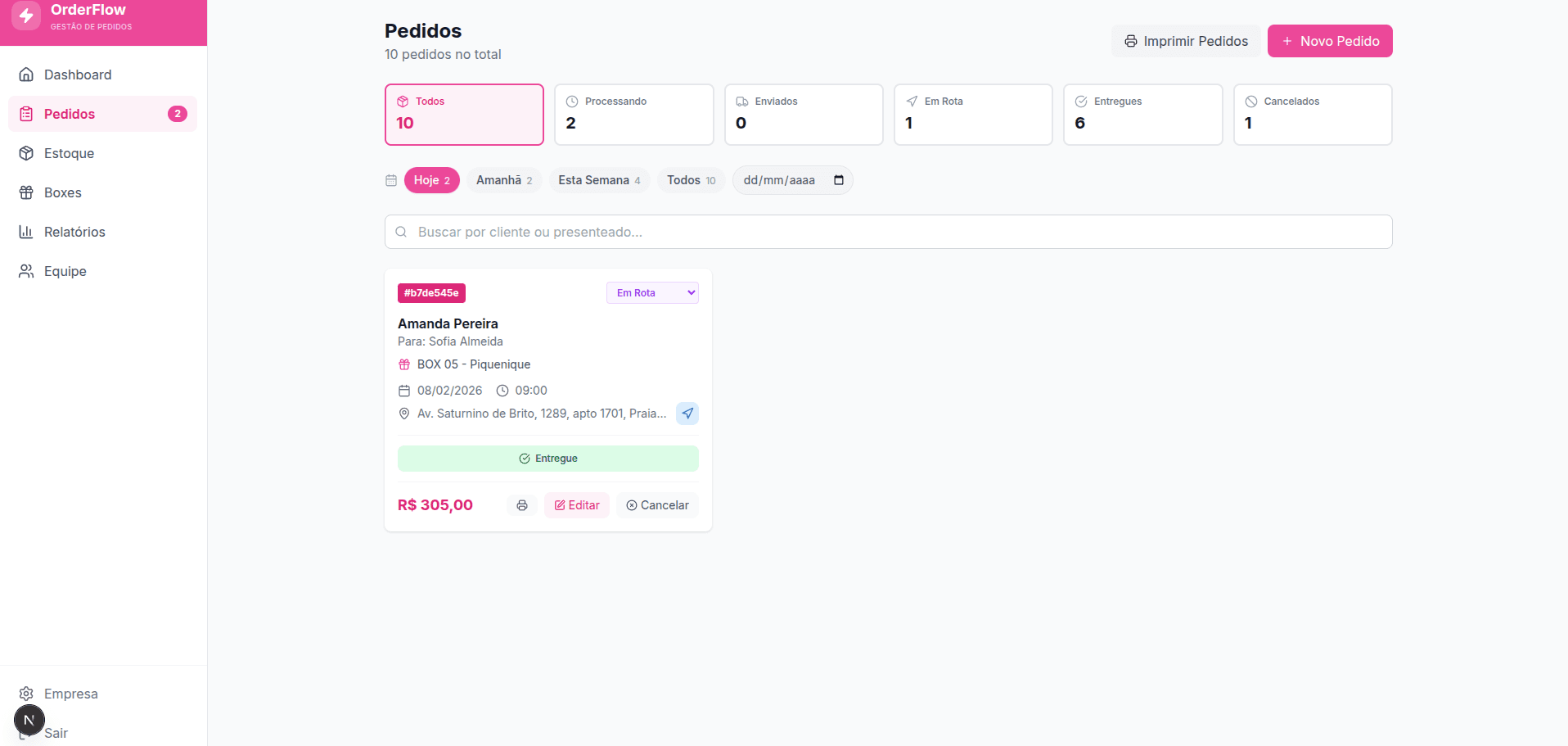Image resolution: width=1568 pixels, height=746 pixels.
Task: Click the OrderFlow lightning logo icon
Action: click(26, 16)
